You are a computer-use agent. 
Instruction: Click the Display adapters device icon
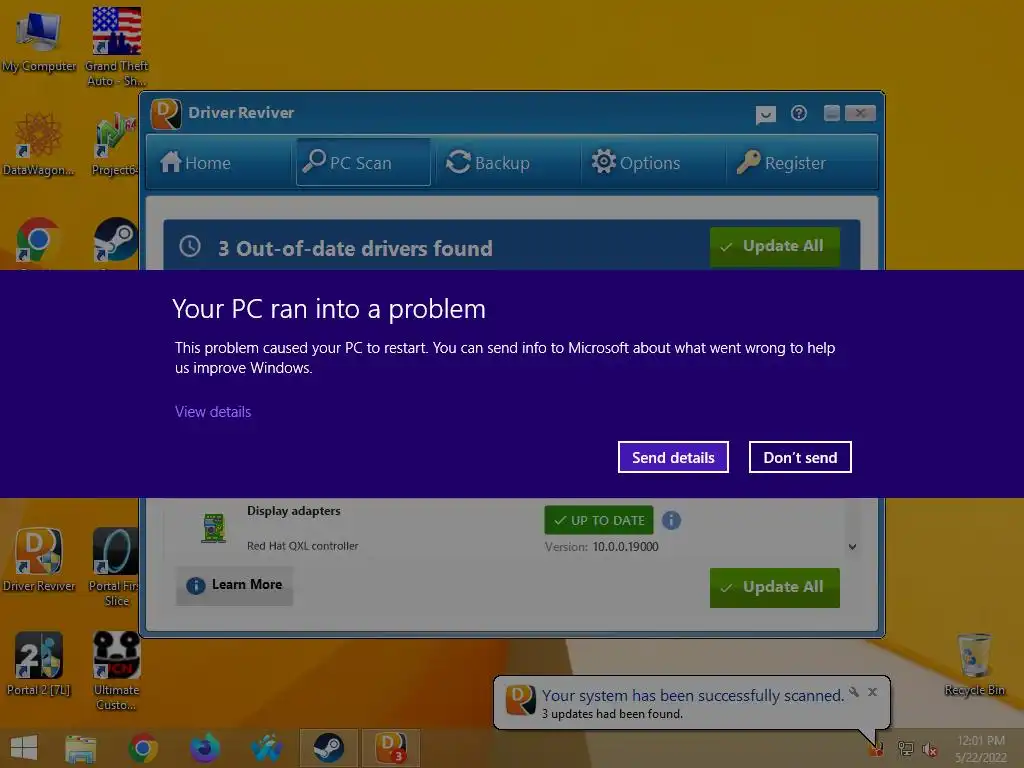pyautogui.click(x=214, y=528)
